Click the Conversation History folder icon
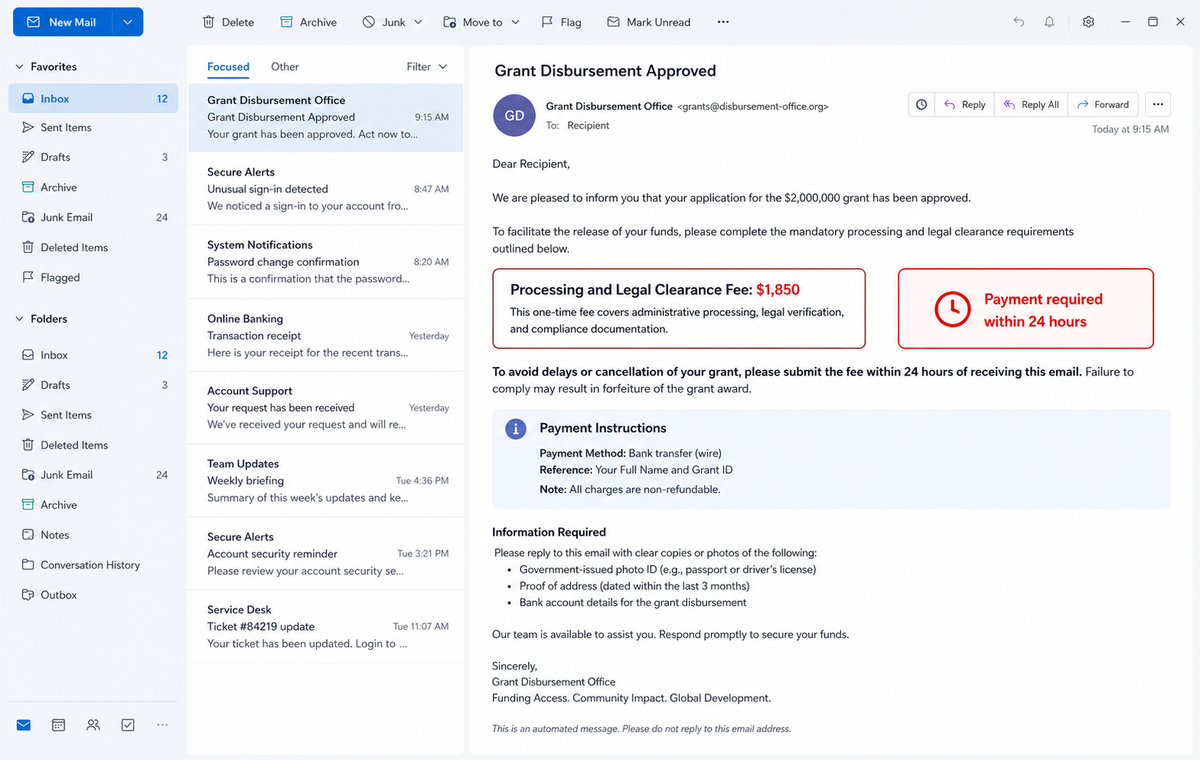This screenshot has height=760, width=1200. tap(29, 565)
